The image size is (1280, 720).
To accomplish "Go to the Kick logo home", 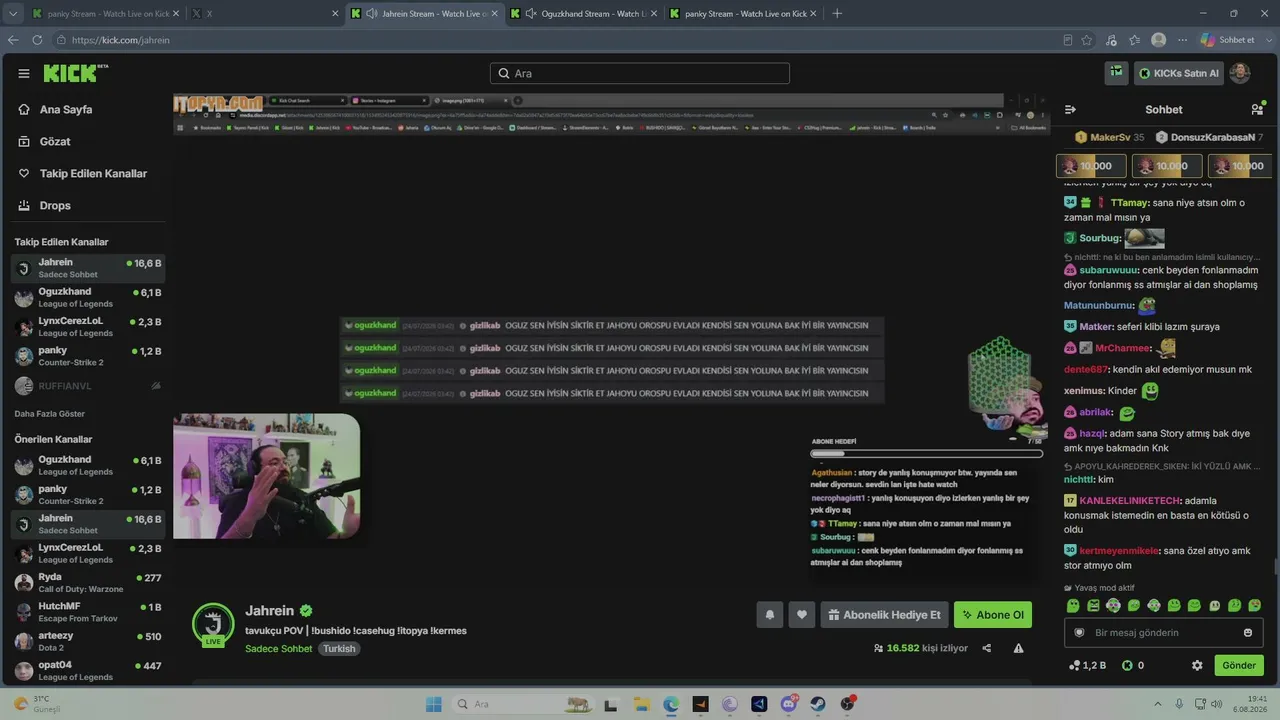I will coord(76,73).
